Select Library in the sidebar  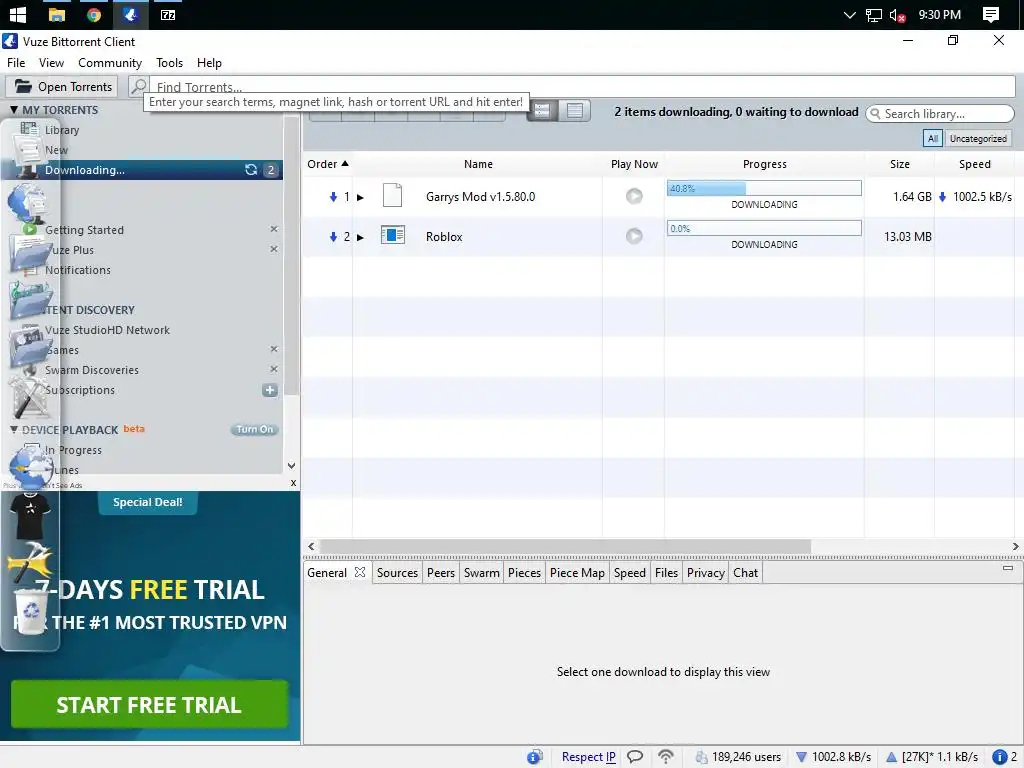62,130
